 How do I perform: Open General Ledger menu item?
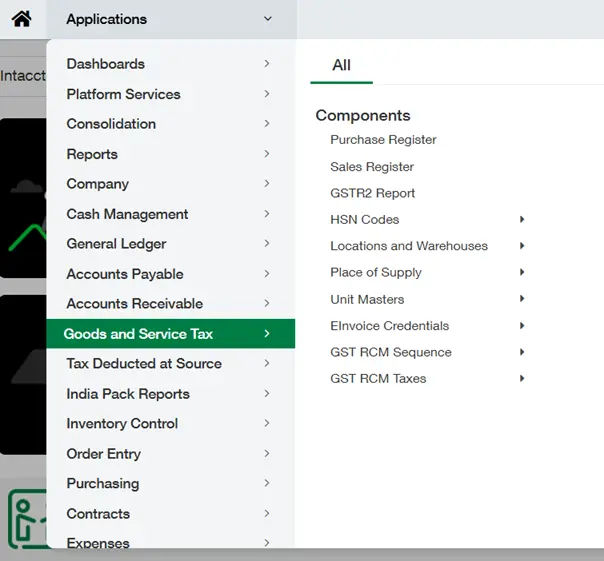116,244
